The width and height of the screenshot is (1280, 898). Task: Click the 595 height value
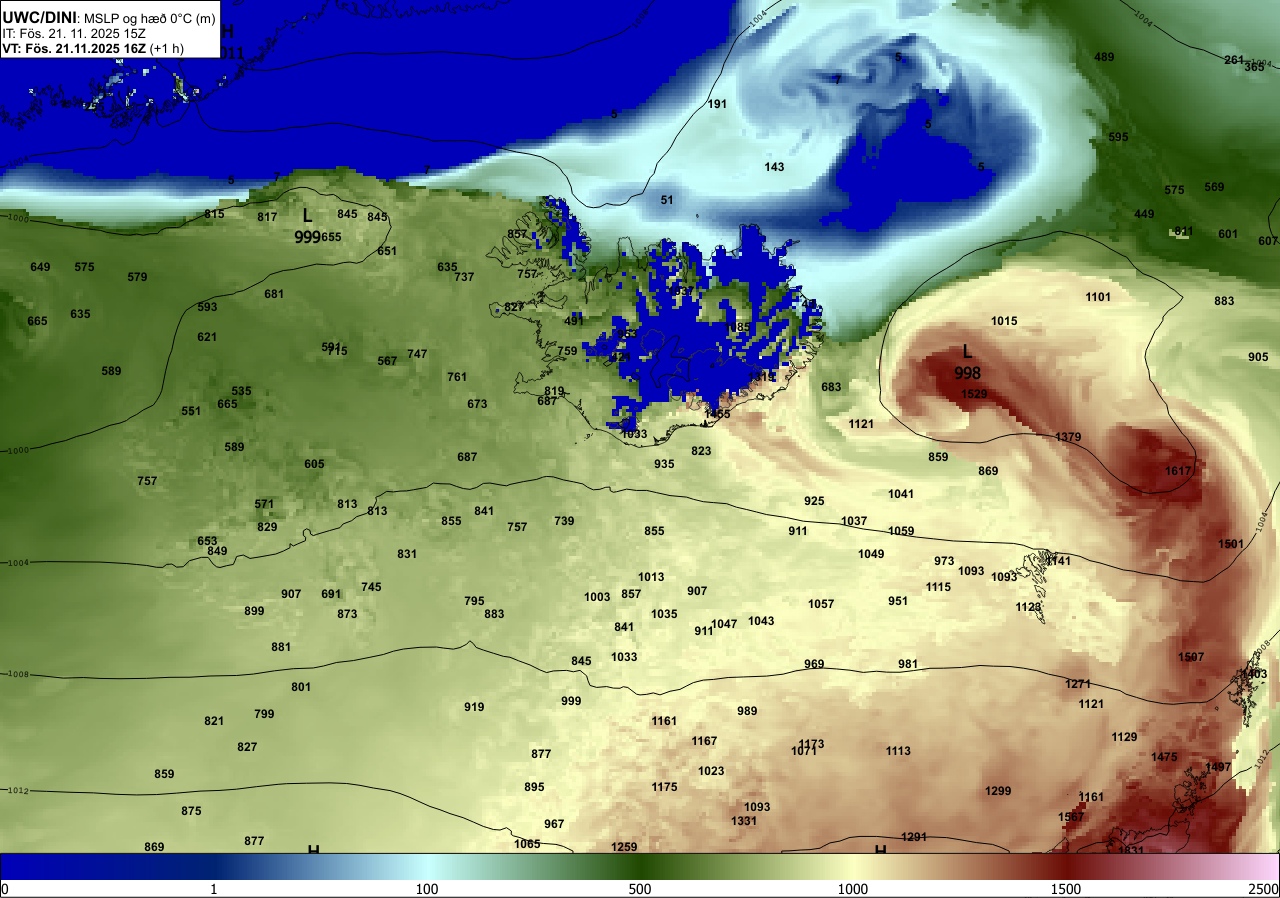[x=1118, y=137]
